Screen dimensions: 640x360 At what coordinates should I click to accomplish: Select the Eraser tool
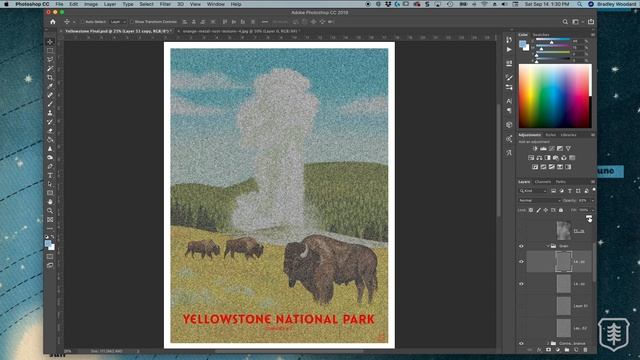[50, 131]
